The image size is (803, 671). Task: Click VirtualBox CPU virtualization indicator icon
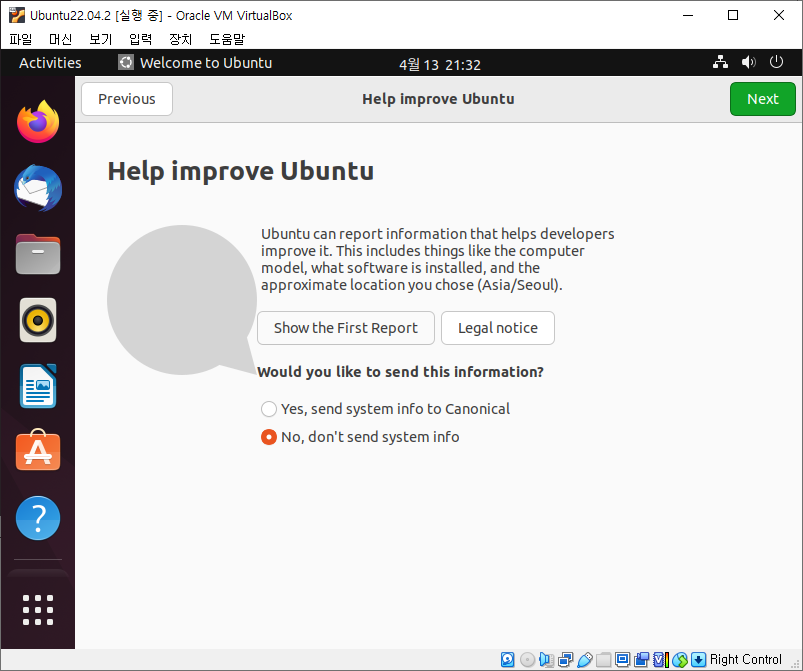point(661,659)
